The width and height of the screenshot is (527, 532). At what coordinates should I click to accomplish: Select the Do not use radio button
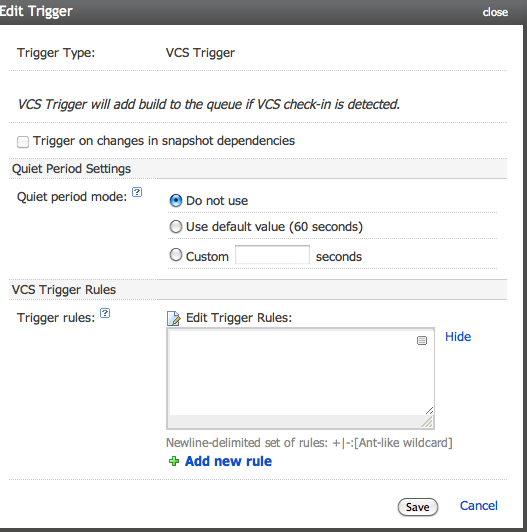click(175, 201)
